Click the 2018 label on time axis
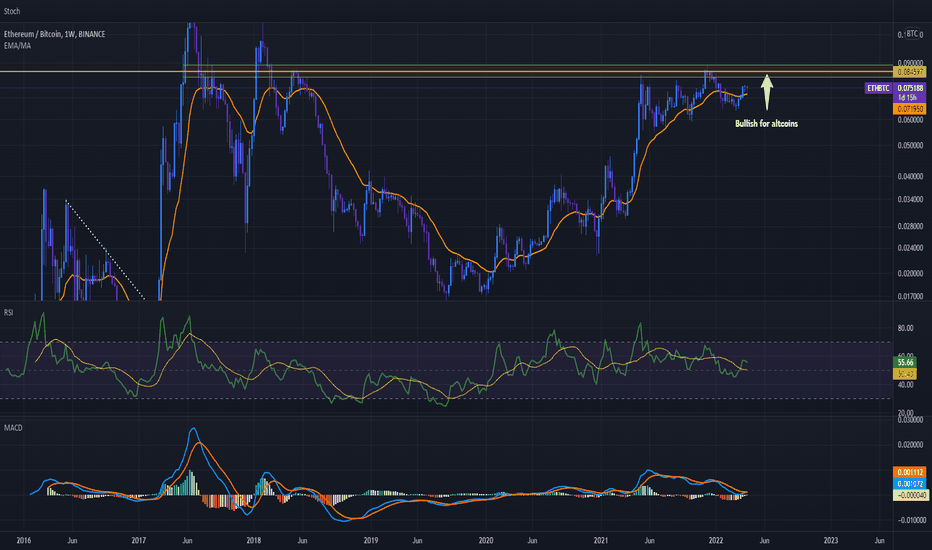The image size is (932, 550). click(254, 540)
